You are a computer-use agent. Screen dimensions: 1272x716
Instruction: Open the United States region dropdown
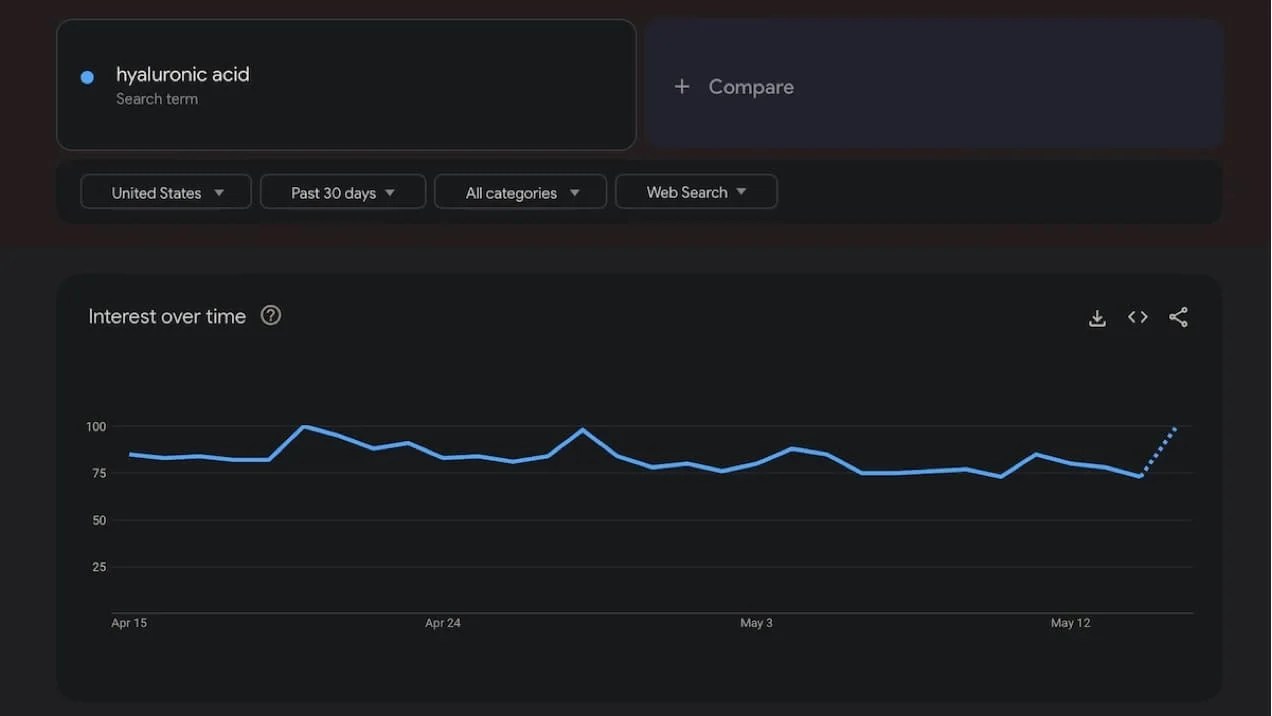coord(166,192)
